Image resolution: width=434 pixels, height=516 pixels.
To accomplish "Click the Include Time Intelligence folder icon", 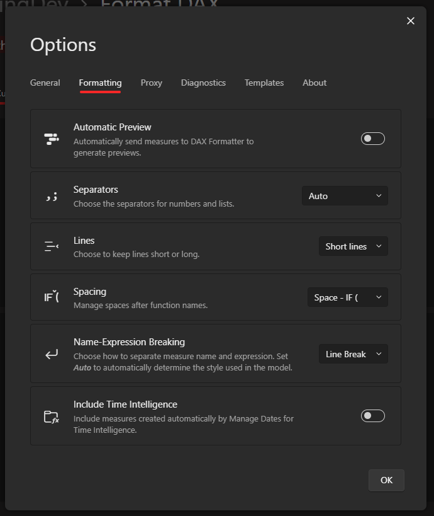I will point(51,417).
